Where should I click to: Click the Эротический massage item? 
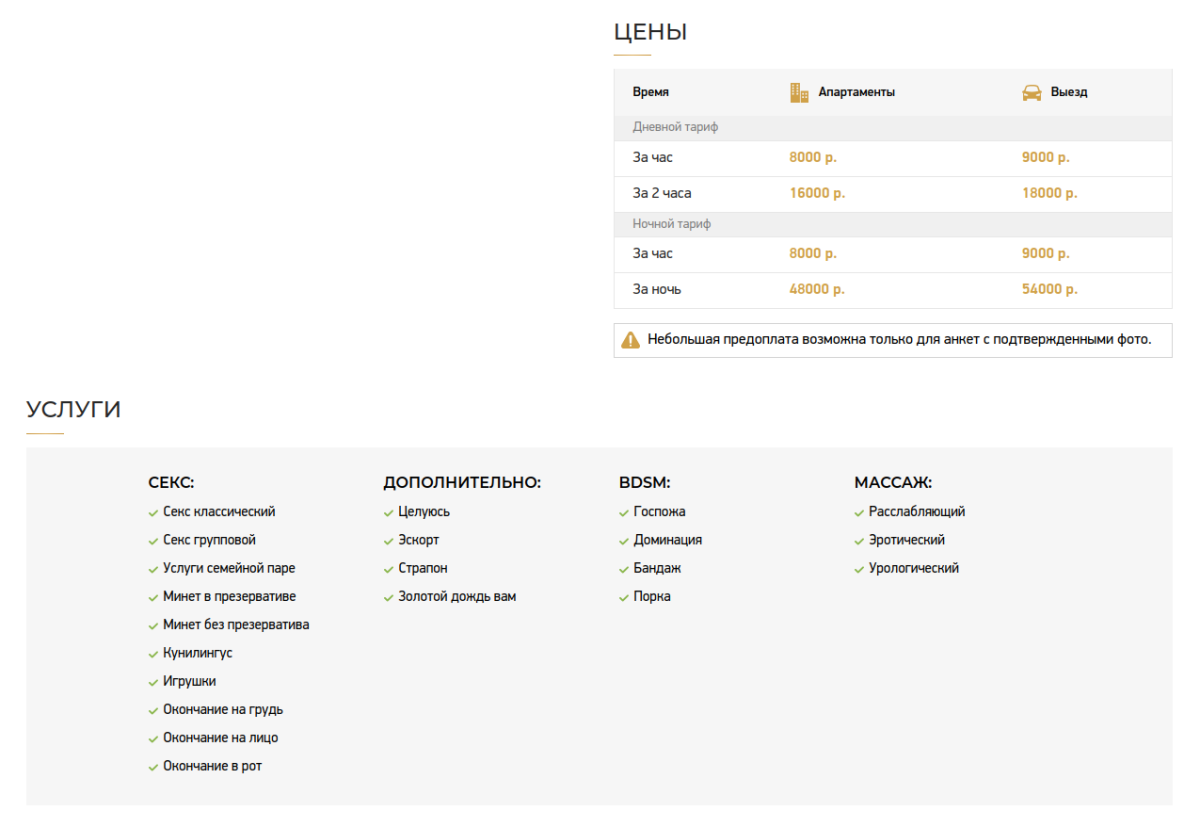pos(906,540)
